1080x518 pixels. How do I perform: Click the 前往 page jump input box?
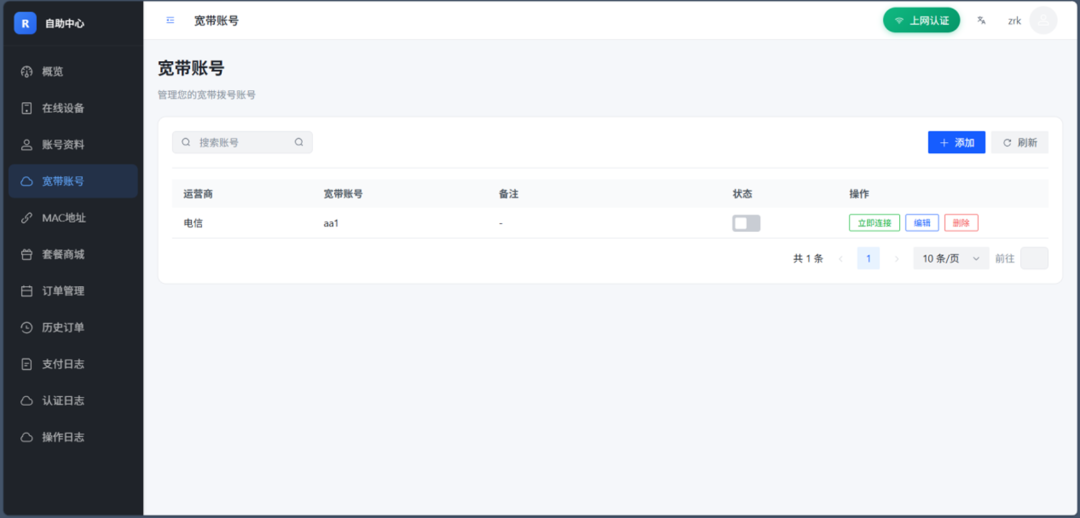click(x=1034, y=258)
